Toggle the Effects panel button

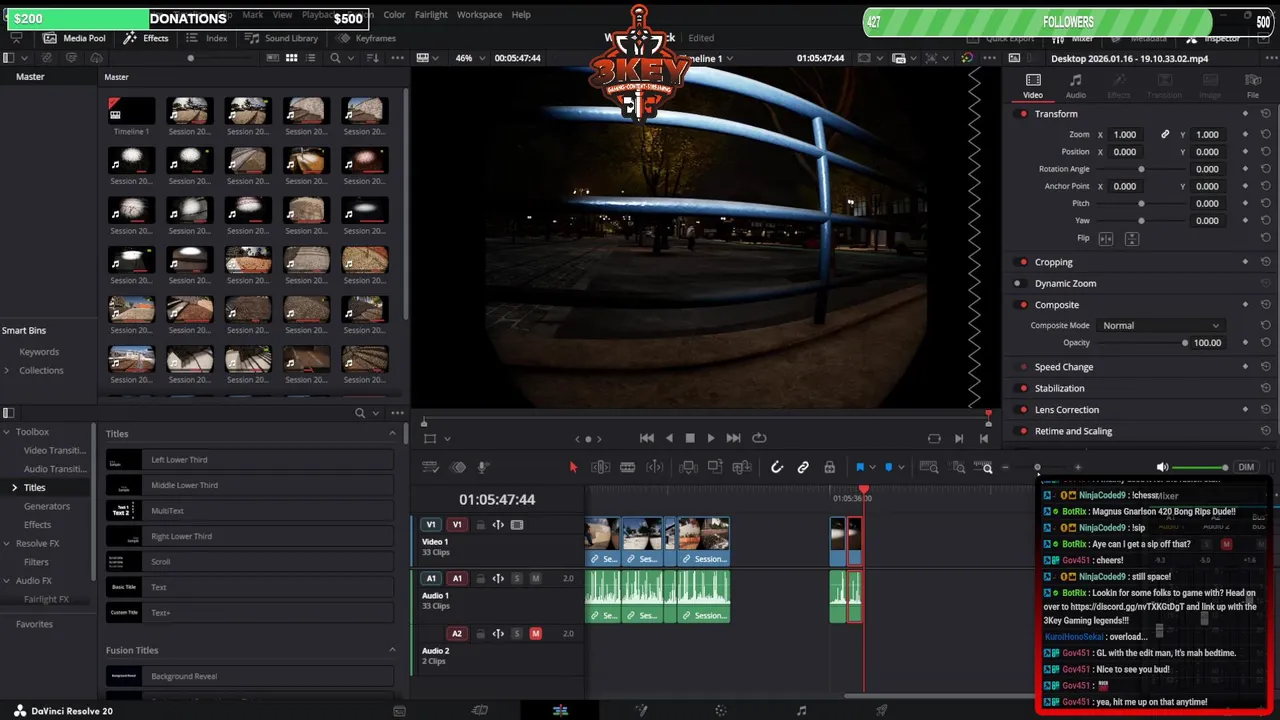click(146, 38)
